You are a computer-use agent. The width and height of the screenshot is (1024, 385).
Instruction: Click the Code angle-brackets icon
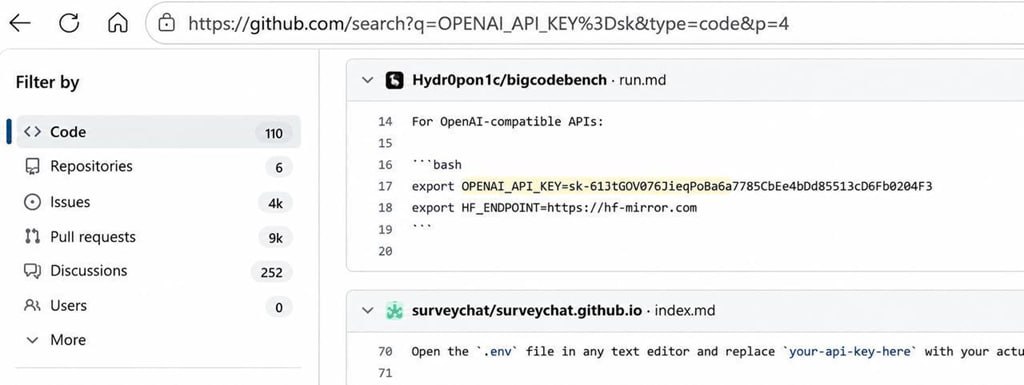point(32,132)
